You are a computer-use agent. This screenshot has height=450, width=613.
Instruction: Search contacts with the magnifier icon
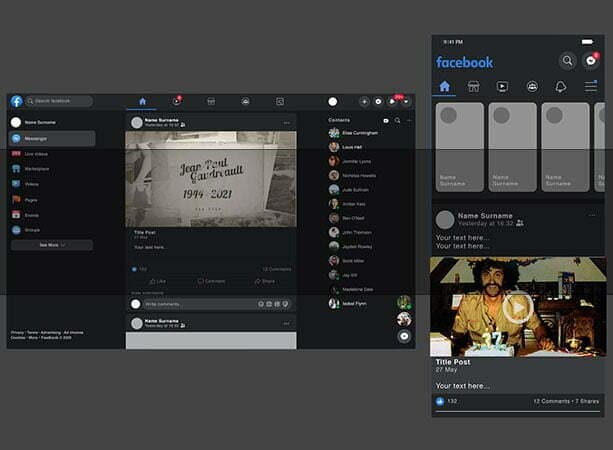click(x=398, y=120)
